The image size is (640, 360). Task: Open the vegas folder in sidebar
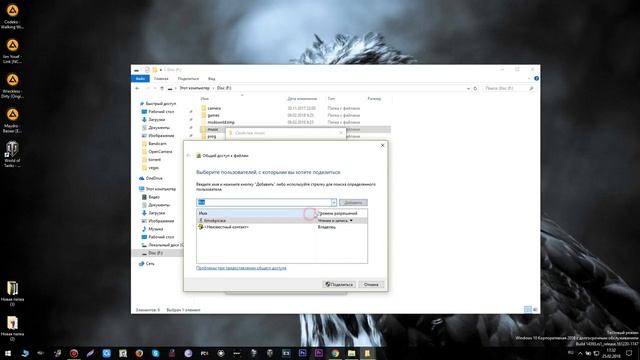click(153, 168)
